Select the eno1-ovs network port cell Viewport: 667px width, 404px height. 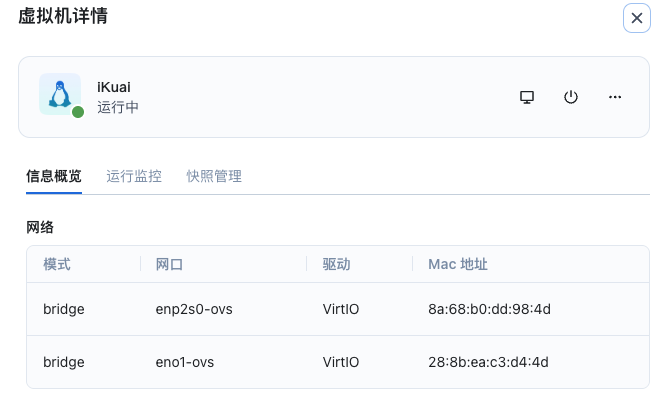[x=185, y=361]
